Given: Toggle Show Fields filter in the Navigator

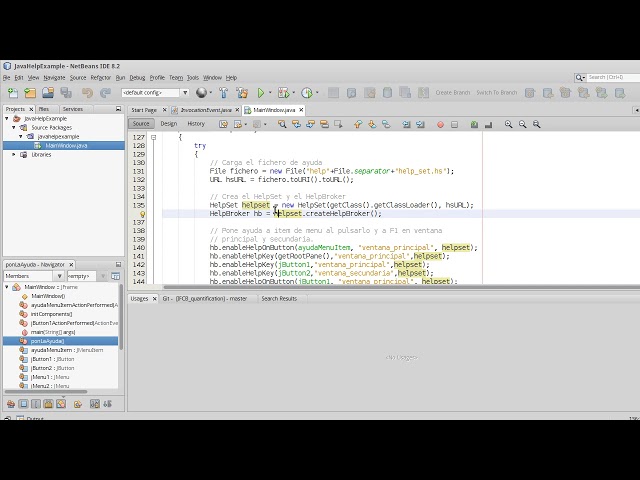Looking at the screenshot, I should pos(23,404).
